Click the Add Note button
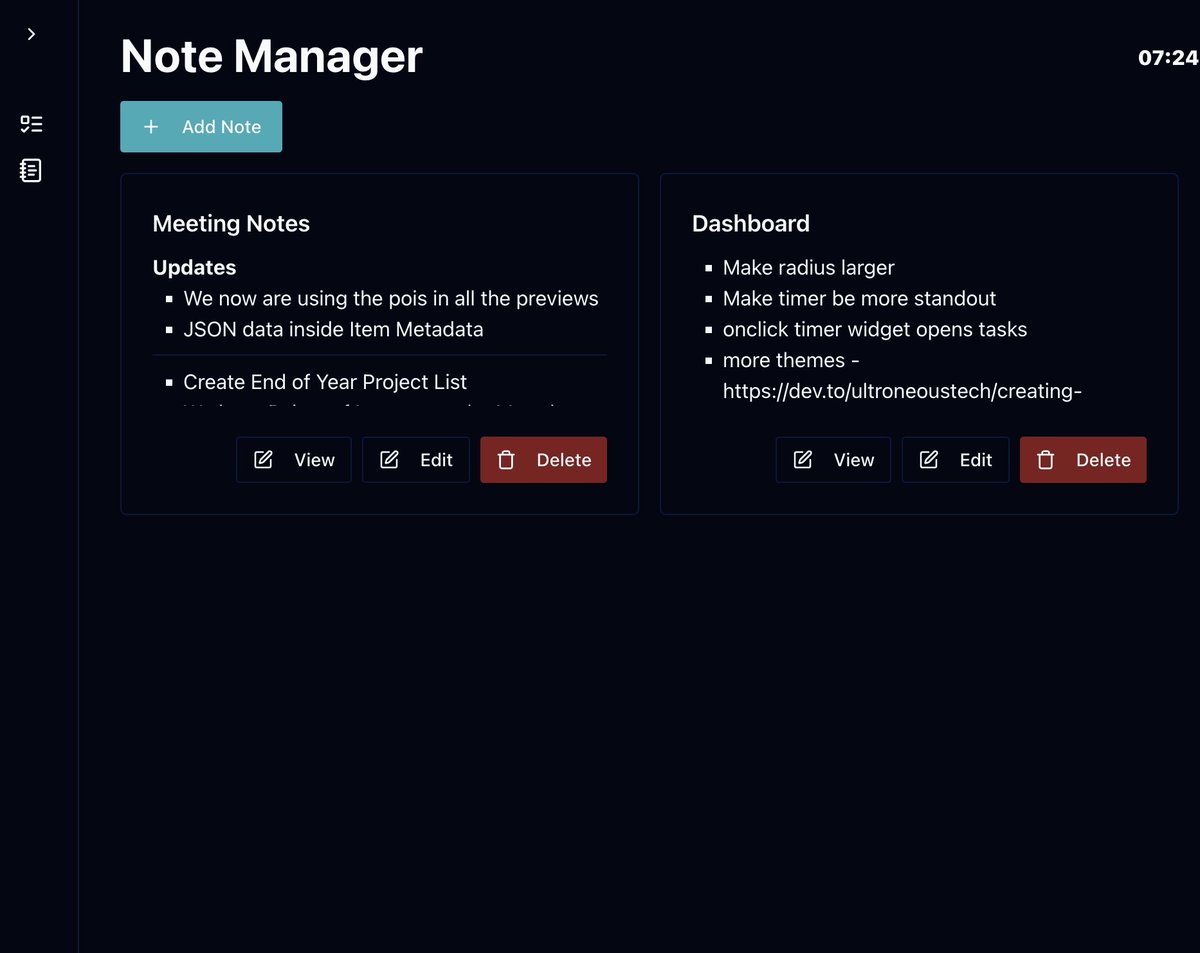Viewport: 1200px width, 953px height. (x=201, y=127)
